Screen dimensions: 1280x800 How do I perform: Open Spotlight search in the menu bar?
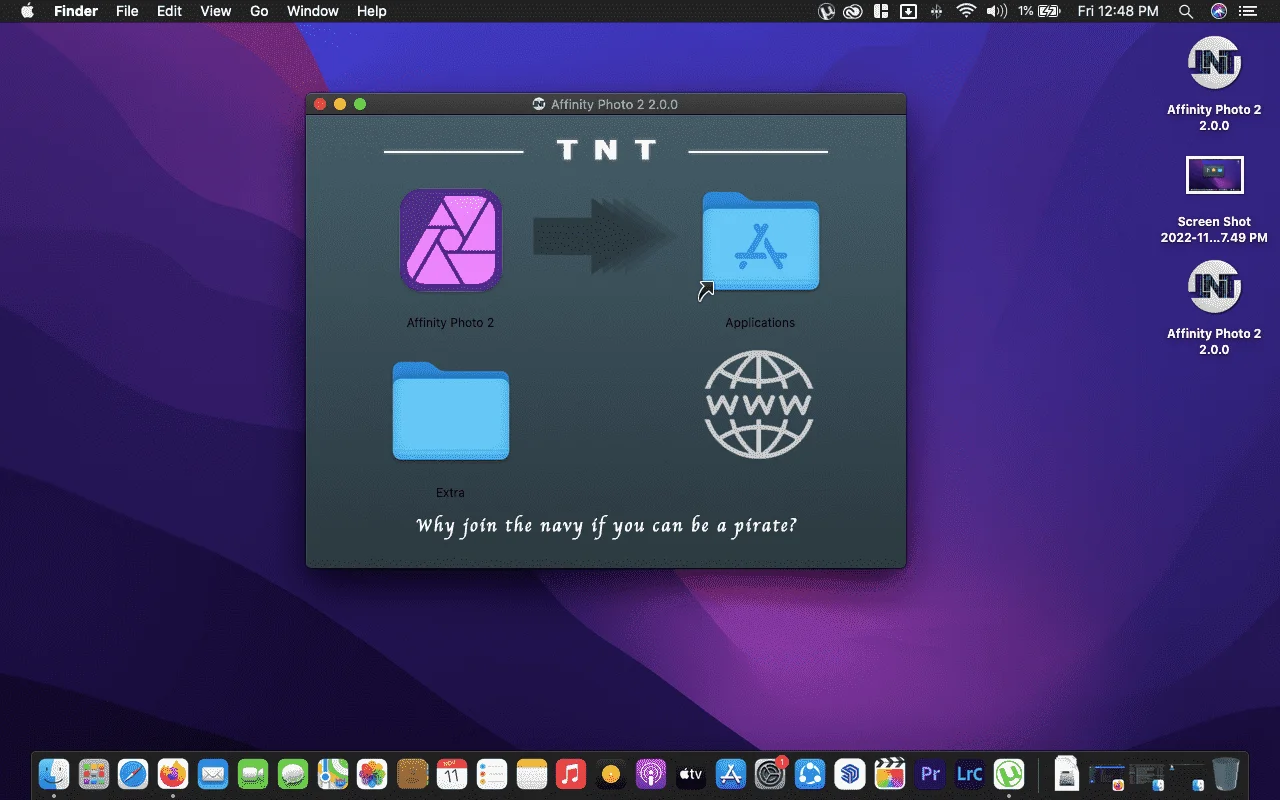click(1186, 11)
